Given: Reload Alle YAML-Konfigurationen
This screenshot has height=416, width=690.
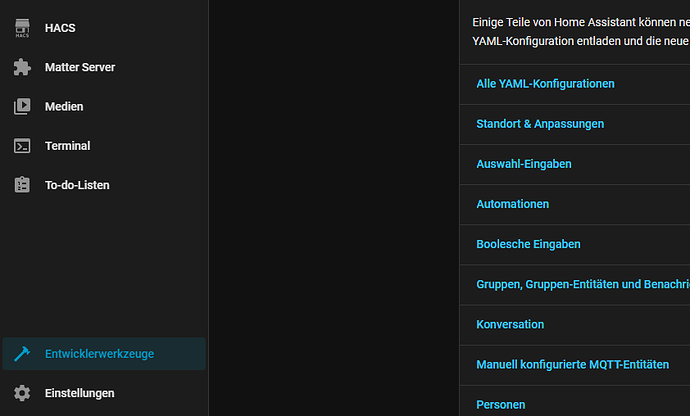Looking at the screenshot, I should [545, 84].
